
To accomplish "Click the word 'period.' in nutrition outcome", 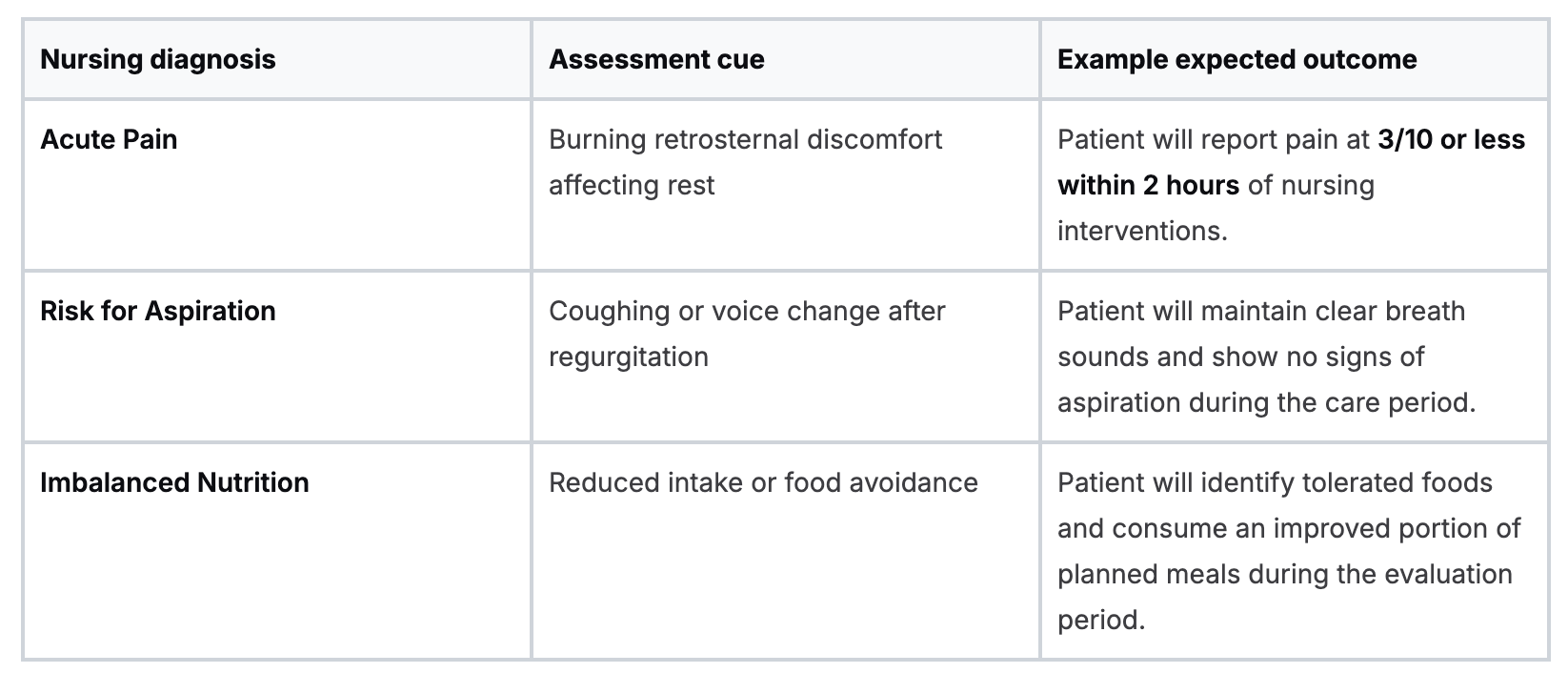I will click(1101, 620).
